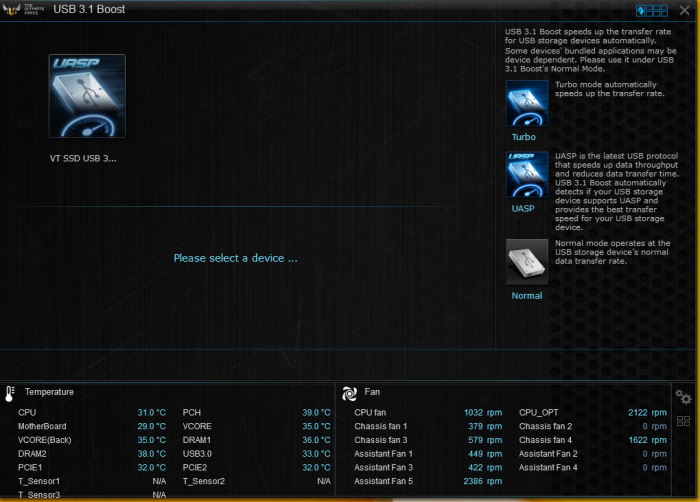The image size is (700, 502).
Task: Close the USB 3.1 Boost window
Action: [x=684, y=11]
